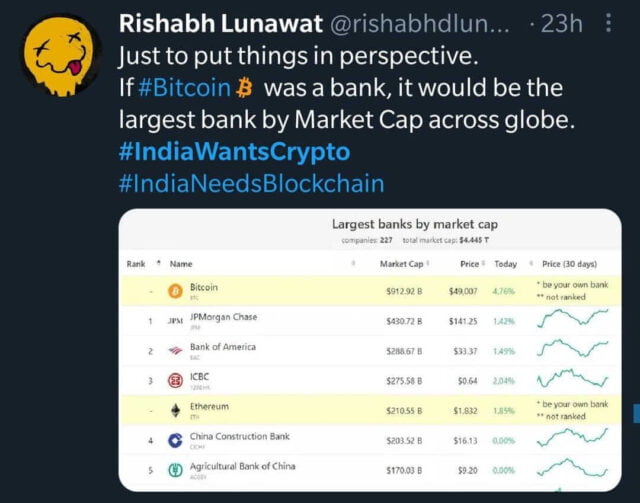
Task: Open JPMorgan Chase 30-day price chart
Action: [572, 321]
